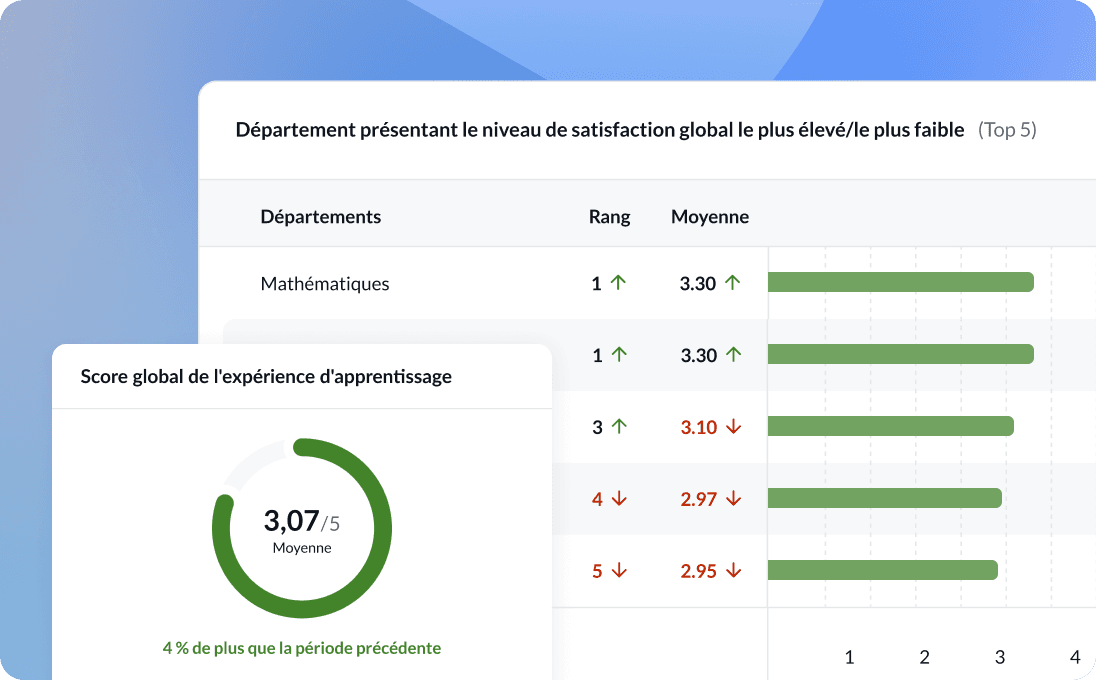Screen dimensions: 1096x688
Task: Click the rank up arrow in the second row
Action: 619,354
